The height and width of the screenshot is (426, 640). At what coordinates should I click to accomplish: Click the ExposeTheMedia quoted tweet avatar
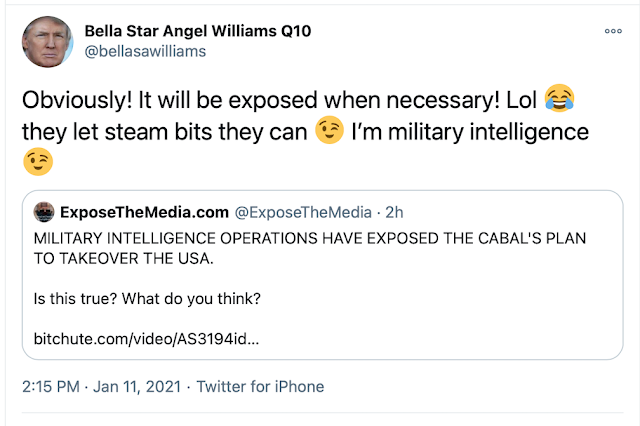pyautogui.click(x=44, y=213)
